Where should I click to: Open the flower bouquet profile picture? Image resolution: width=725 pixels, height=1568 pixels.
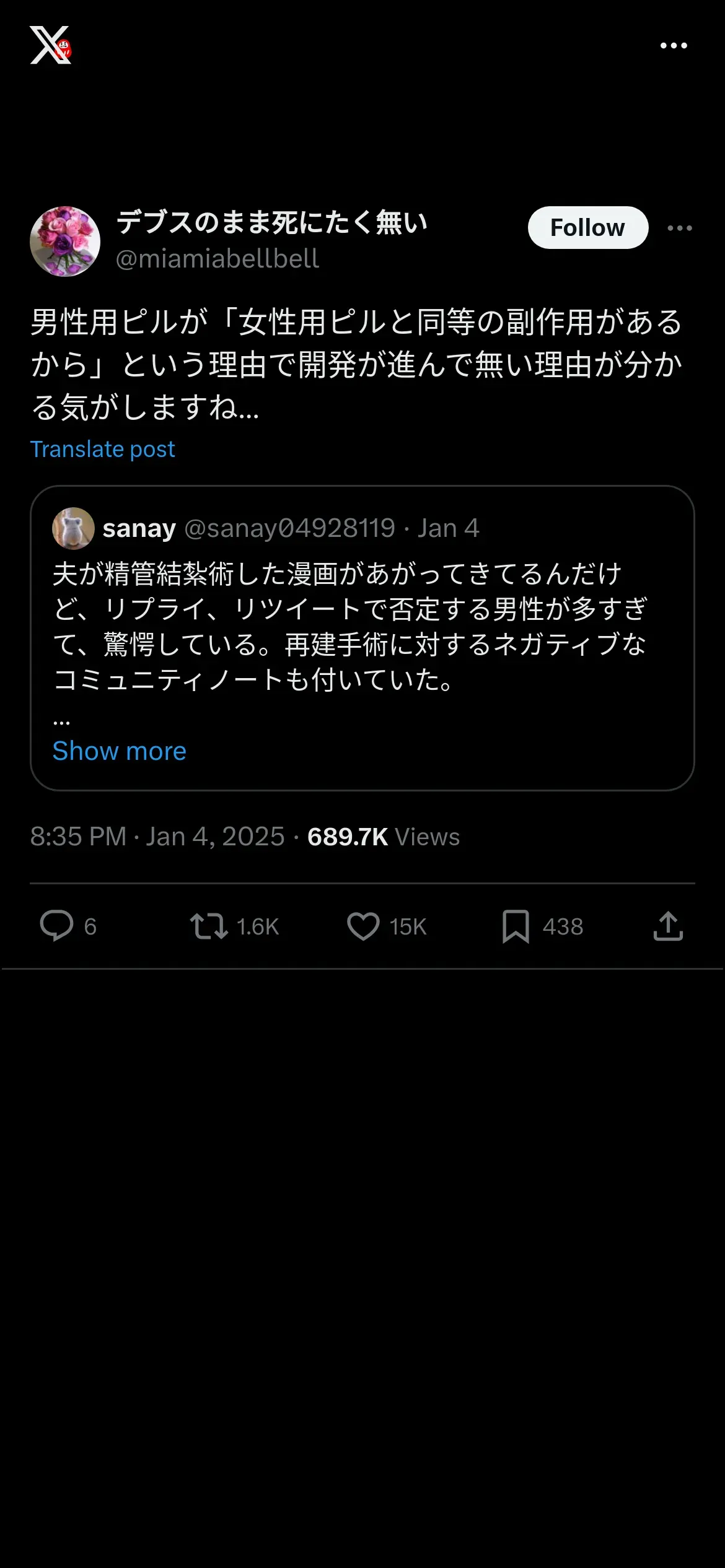[x=65, y=242]
